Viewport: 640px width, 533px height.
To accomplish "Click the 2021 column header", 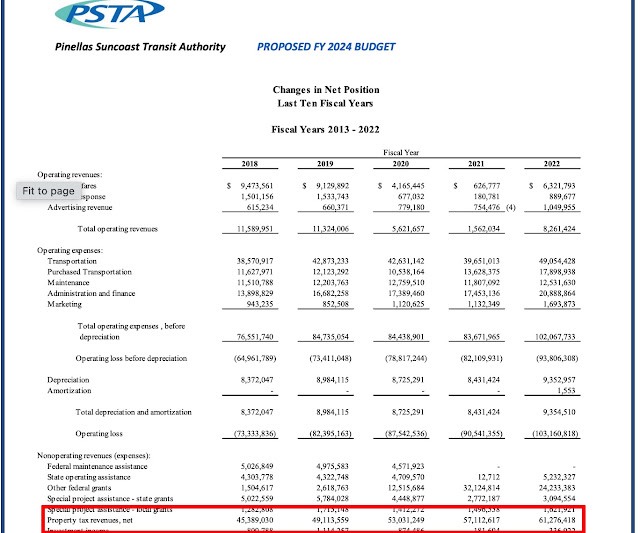I will pos(476,164).
